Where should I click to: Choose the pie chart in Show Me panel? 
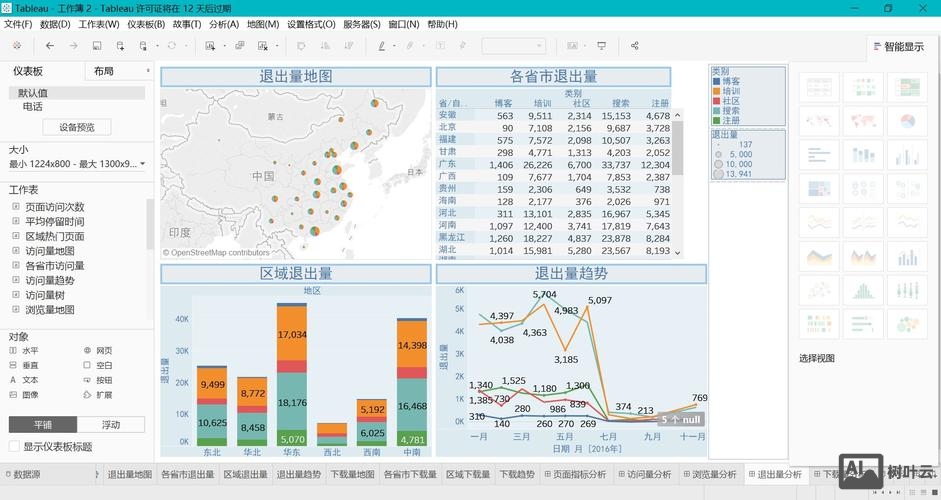point(907,121)
